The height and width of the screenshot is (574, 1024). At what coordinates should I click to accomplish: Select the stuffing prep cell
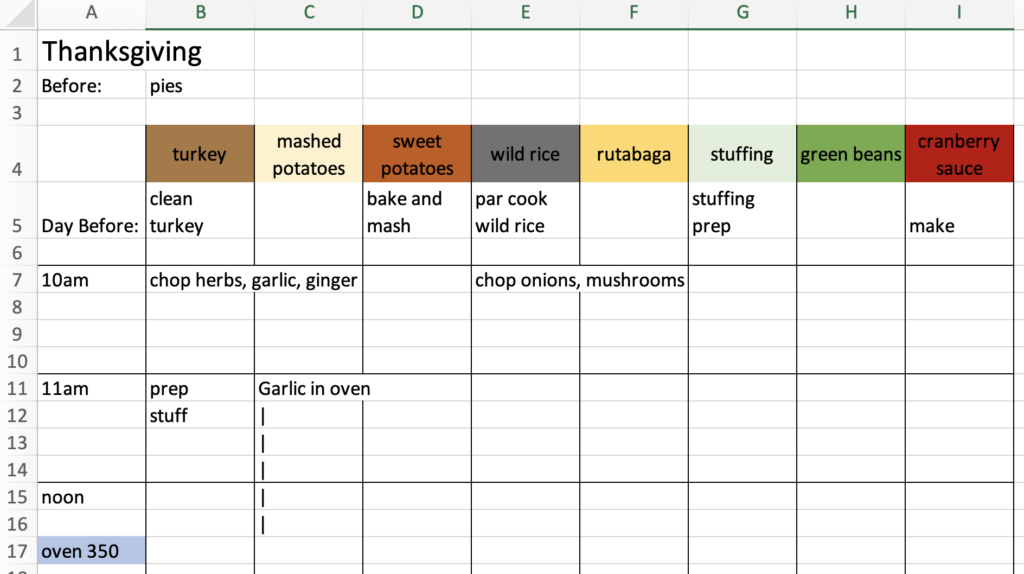coord(742,211)
